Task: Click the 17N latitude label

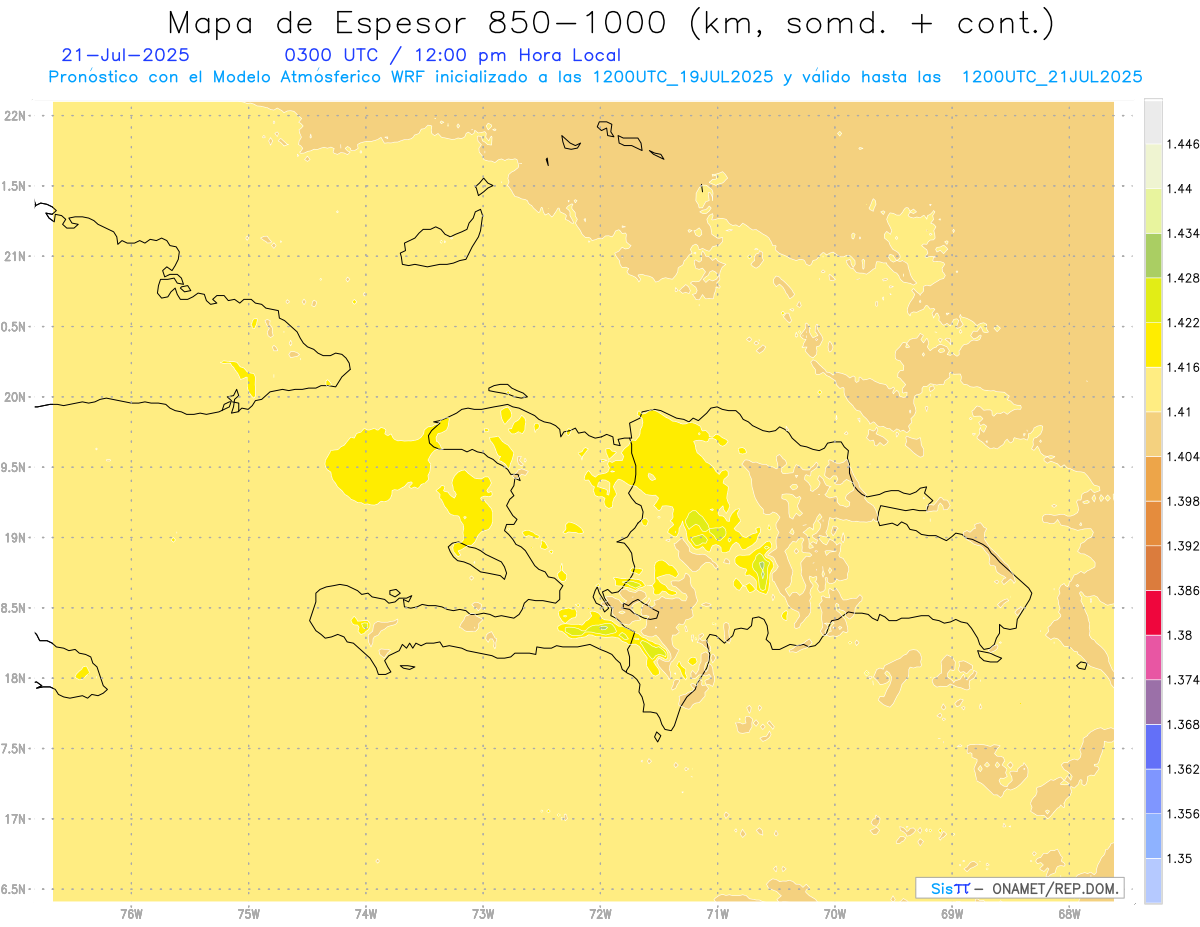Action: tap(15, 819)
